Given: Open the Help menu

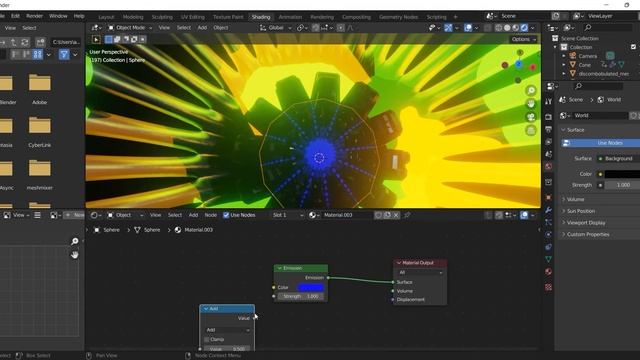Looking at the screenshot, I should pyautogui.click(x=79, y=16).
